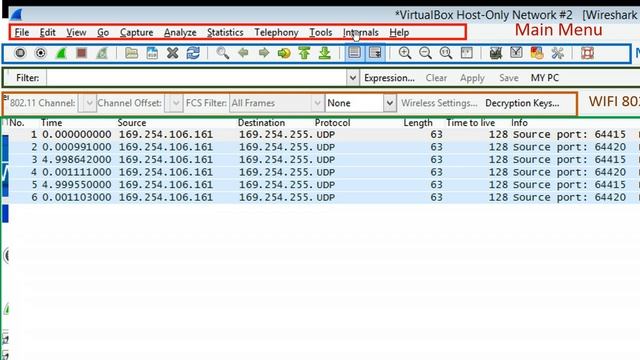The image size is (640, 360).
Task: Open the File menu
Action: pos(22,32)
